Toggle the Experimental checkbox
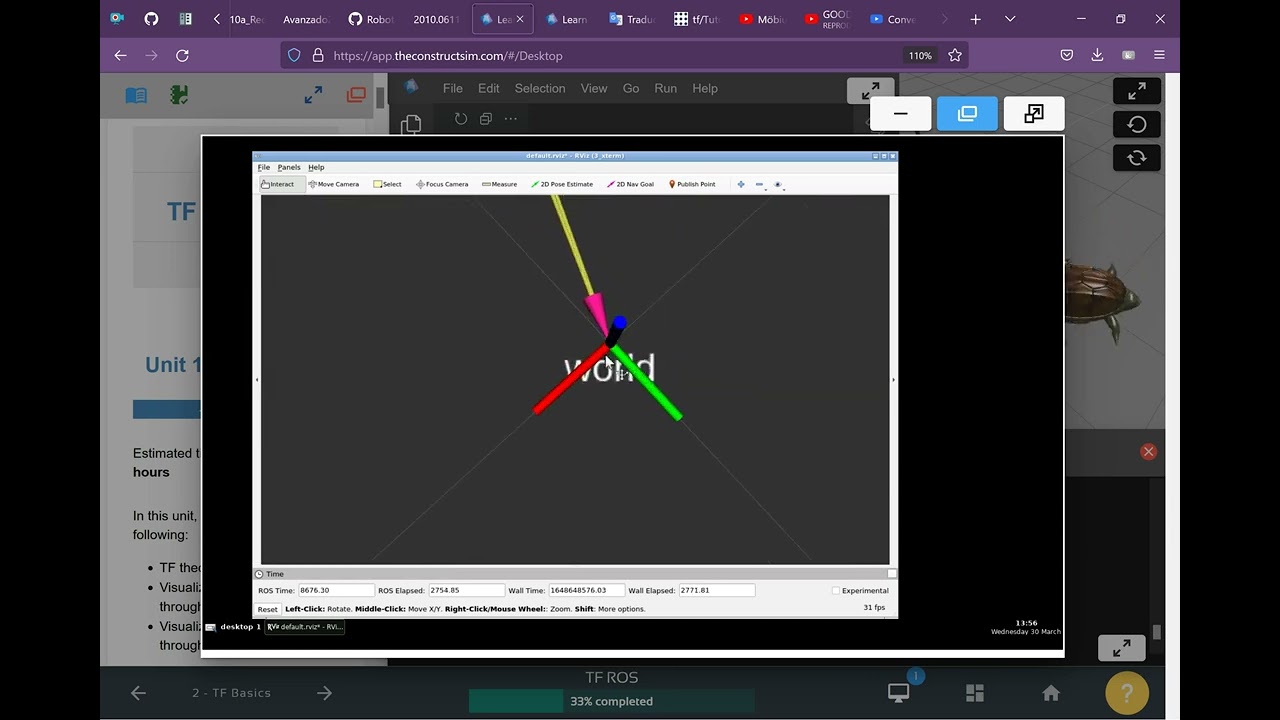 (x=836, y=591)
